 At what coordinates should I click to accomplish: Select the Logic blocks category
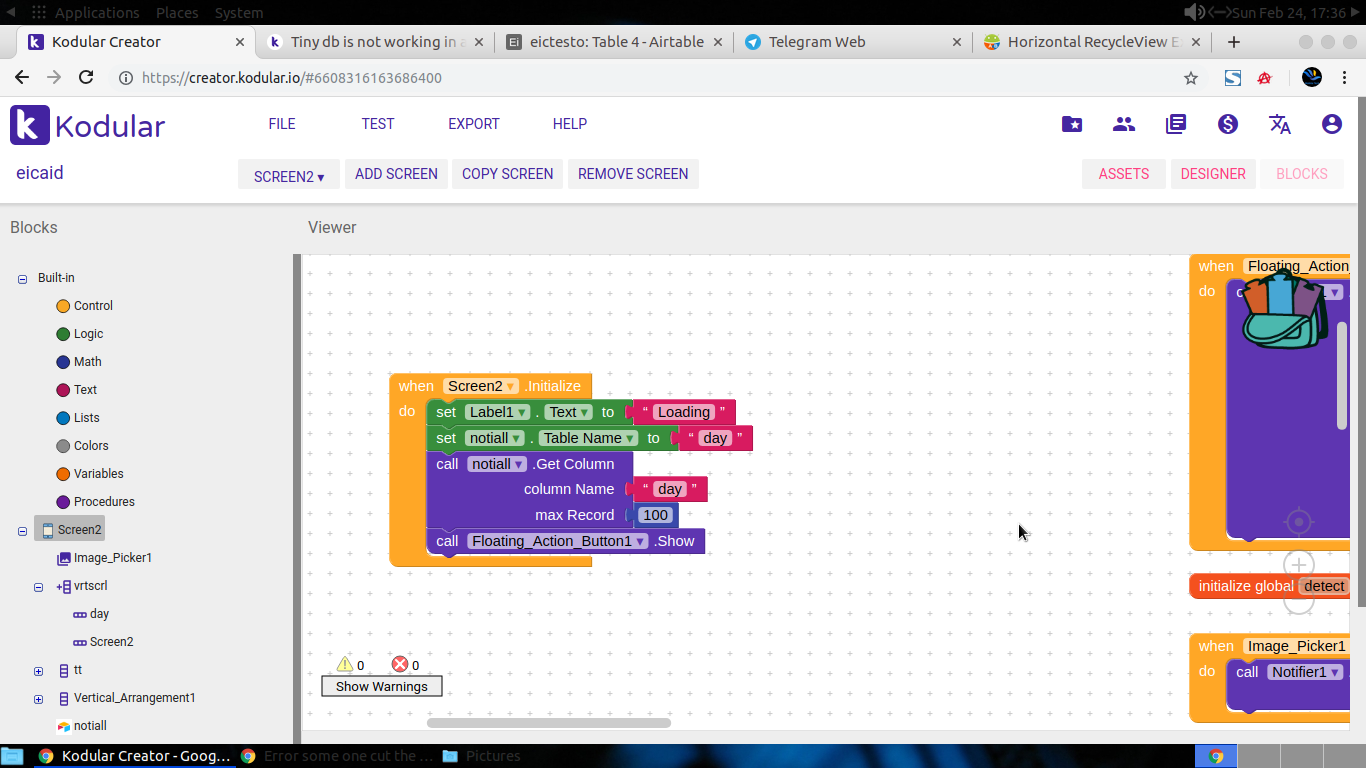click(88, 334)
